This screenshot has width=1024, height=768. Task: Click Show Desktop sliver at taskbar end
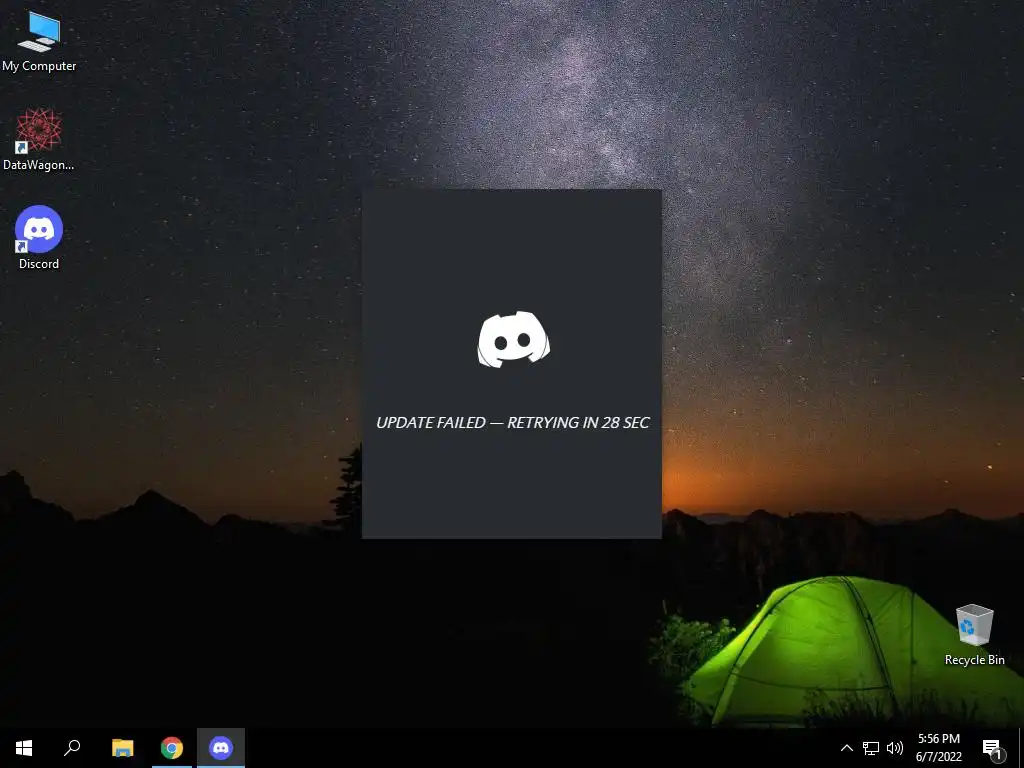[1021, 748]
